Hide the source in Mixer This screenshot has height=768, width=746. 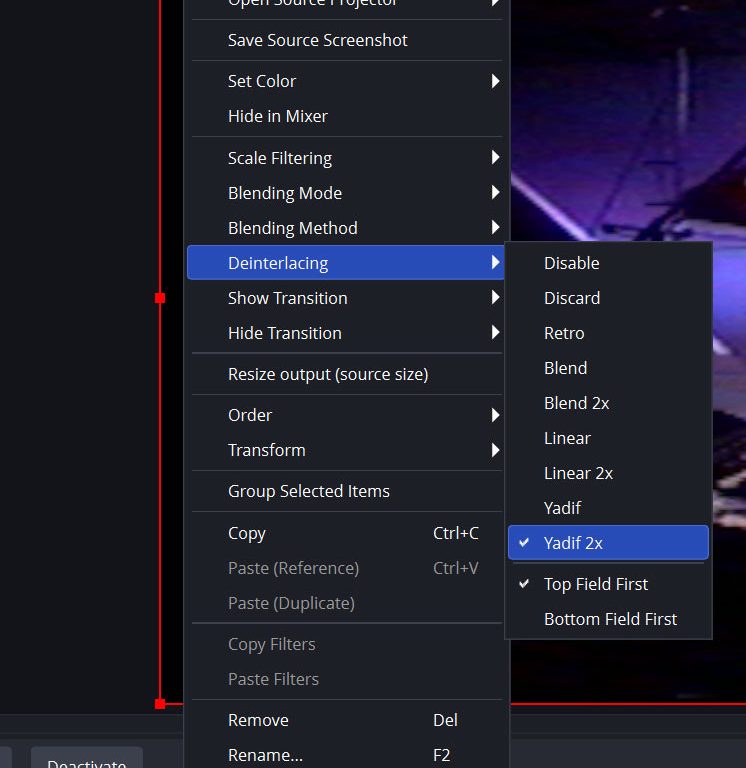(277, 116)
